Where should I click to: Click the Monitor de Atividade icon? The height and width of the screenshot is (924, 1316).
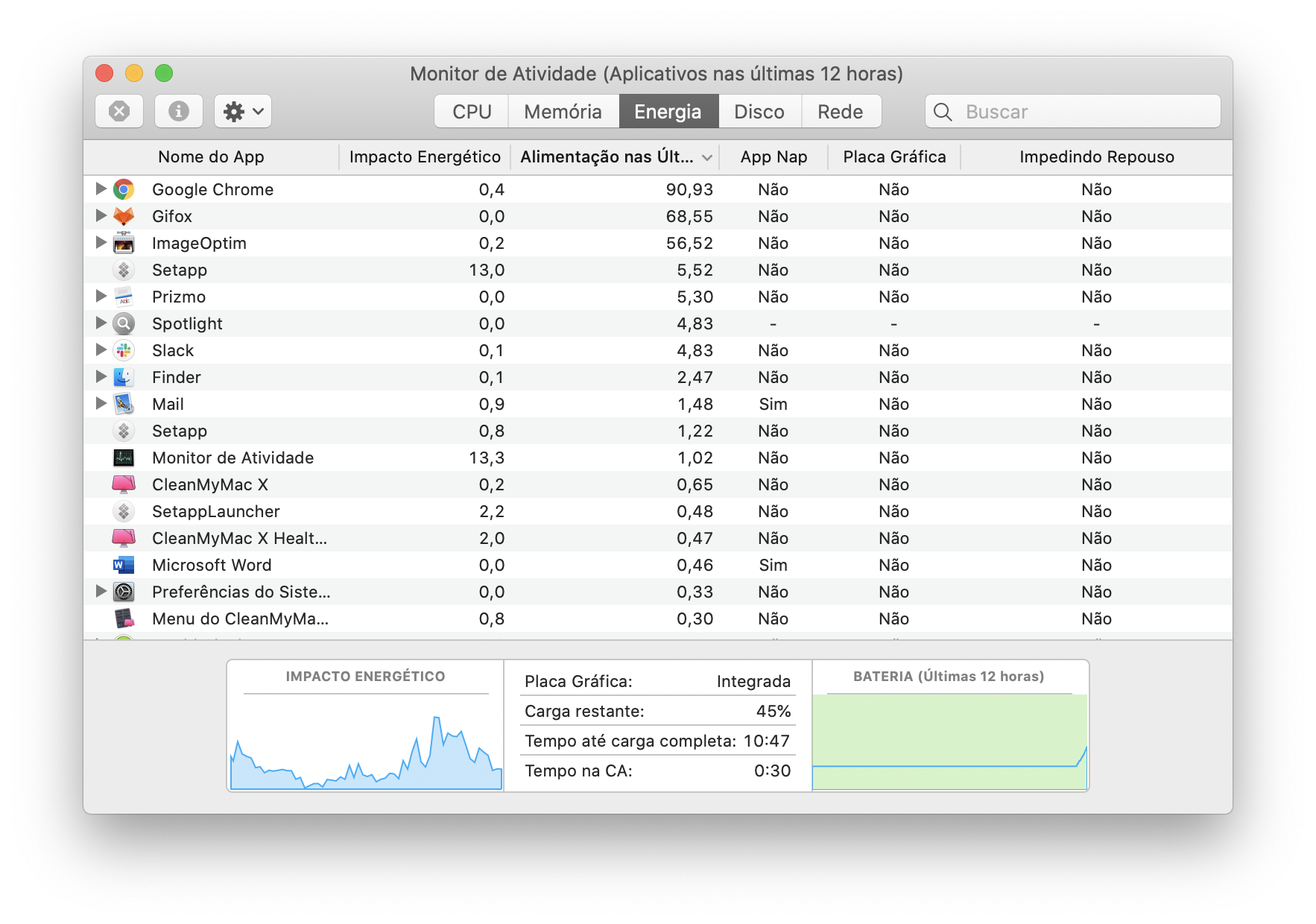[124, 458]
